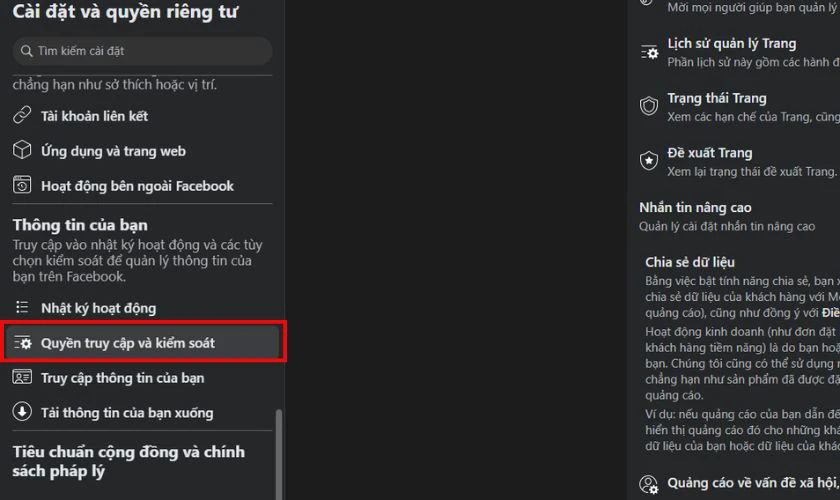840x500 pixels.
Task: Click the sidebar vertical scrollbar
Action: (279, 454)
